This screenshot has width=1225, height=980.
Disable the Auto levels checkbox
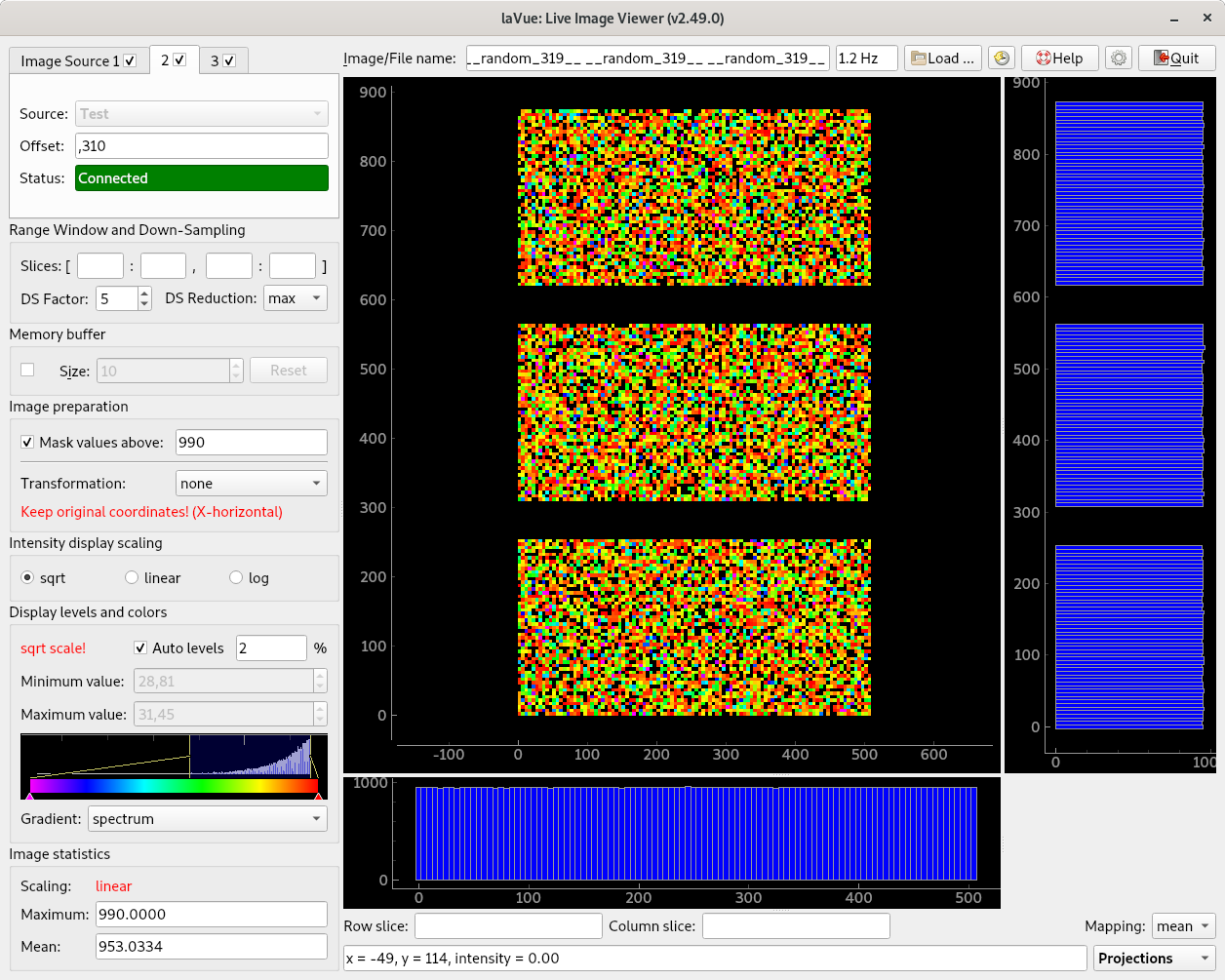pyautogui.click(x=140, y=648)
